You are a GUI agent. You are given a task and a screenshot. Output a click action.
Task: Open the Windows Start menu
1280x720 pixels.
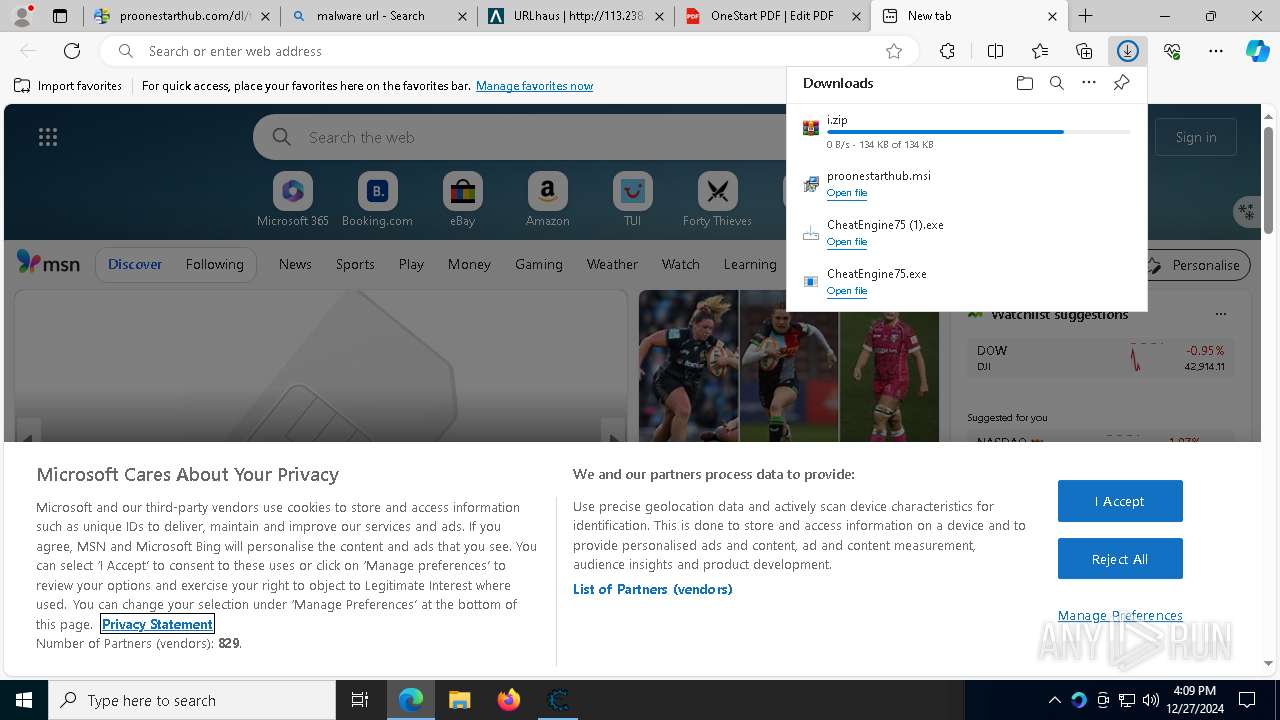point(24,700)
